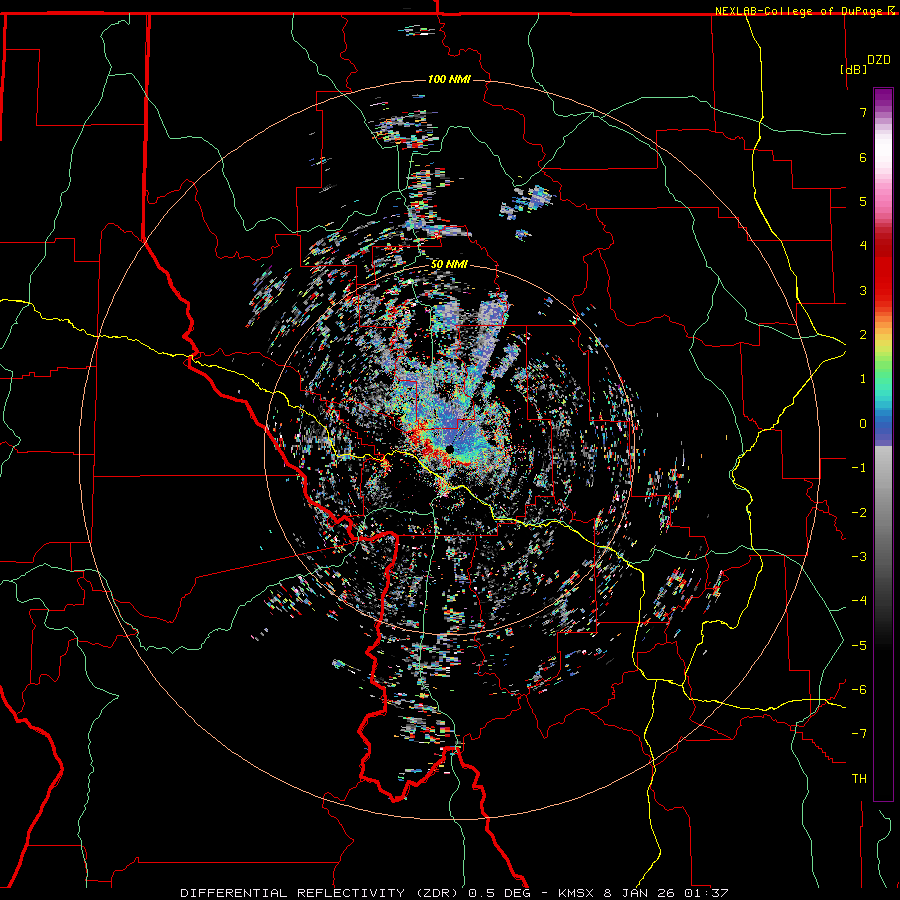900x900 pixels.
Task: Click the "0" tick label on color scale
Action: (863, 424)
